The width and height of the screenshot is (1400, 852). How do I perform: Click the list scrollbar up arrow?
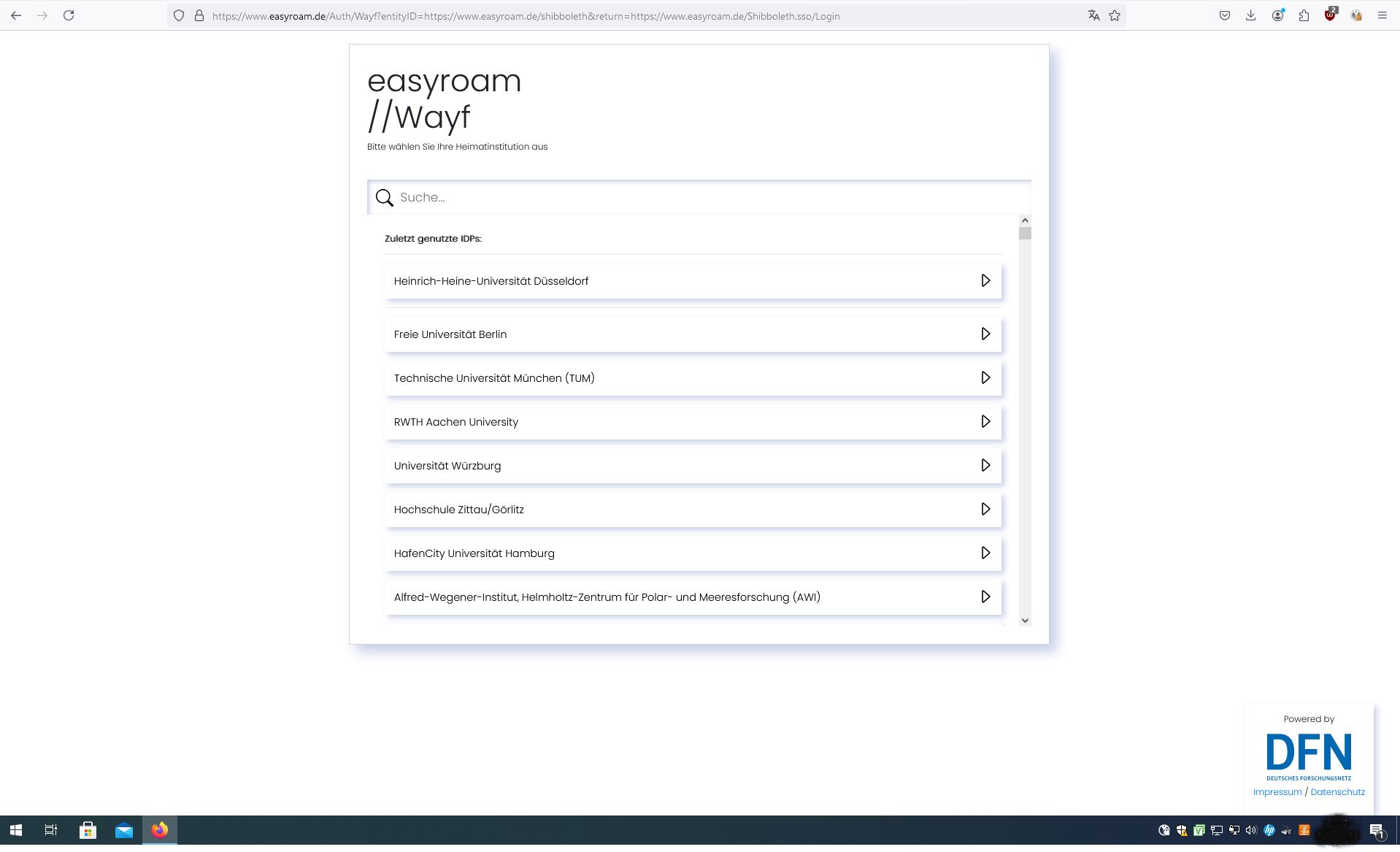click(1025, 220)
